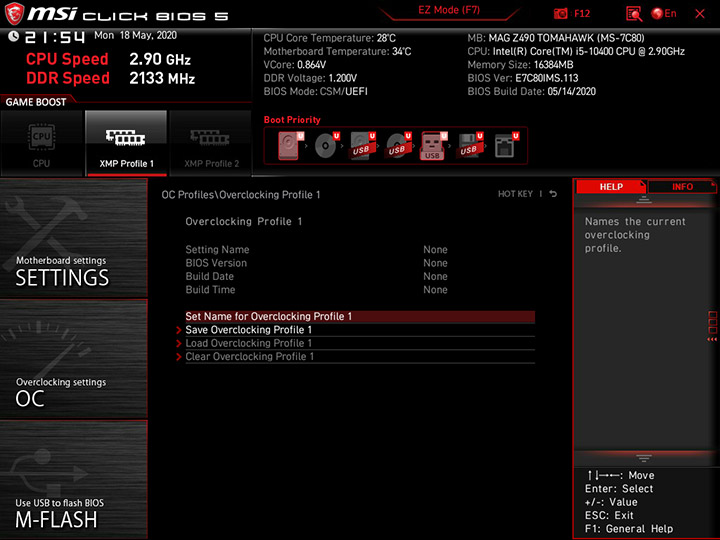Select the optical disc boot device icon
The width and height of the screenshot is (720, 540).
[326, 146]
